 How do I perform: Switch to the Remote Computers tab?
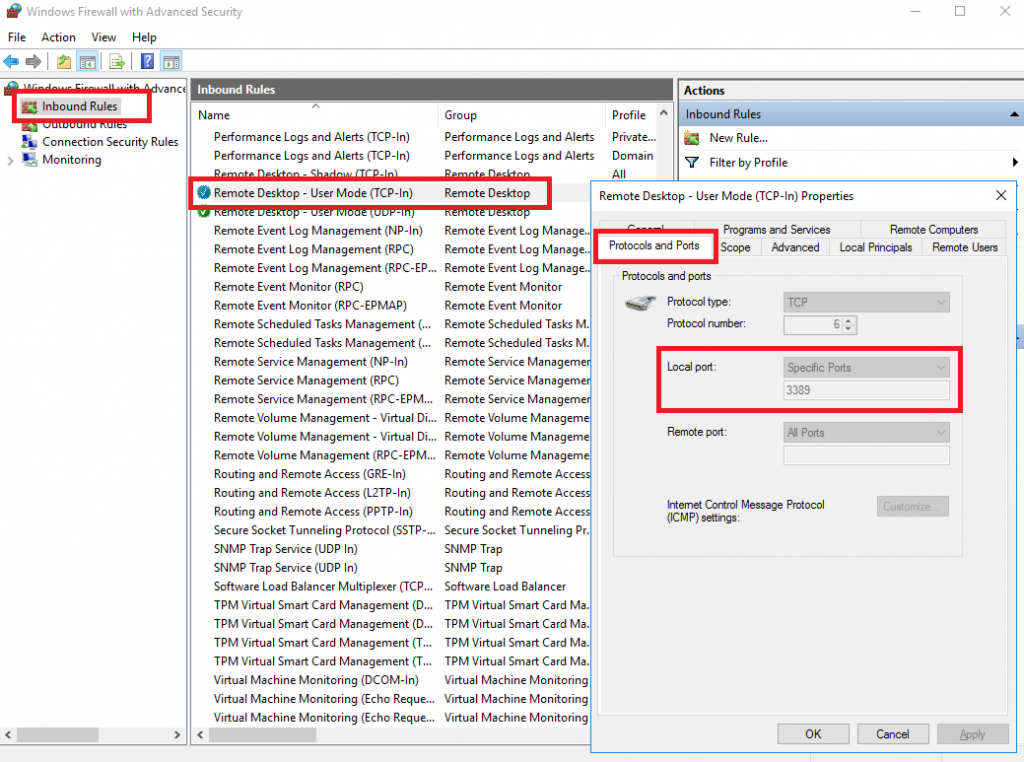click(x=933, y=230)
